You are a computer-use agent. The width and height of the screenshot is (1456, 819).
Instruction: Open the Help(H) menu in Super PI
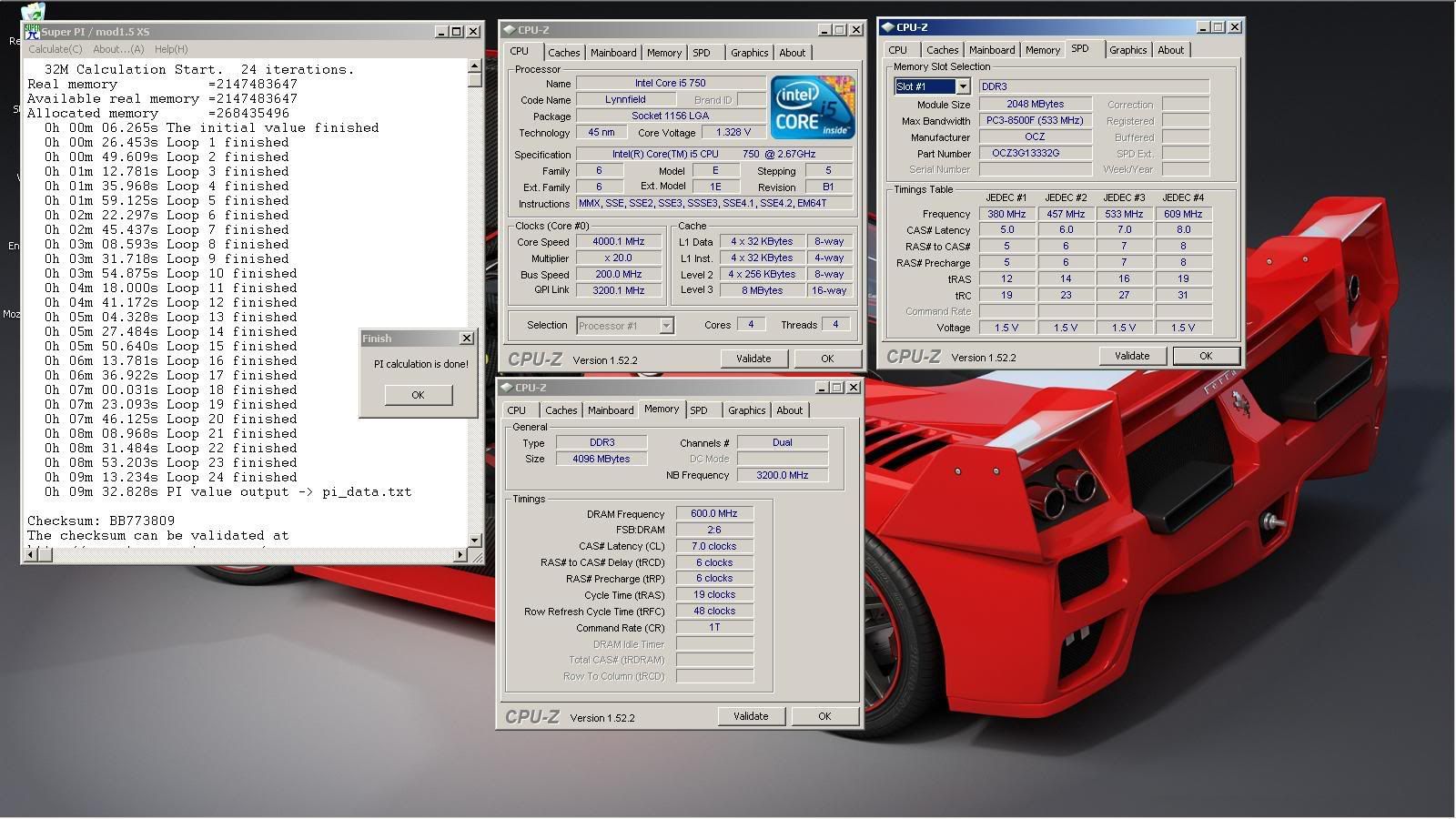[x=171, y=49]
